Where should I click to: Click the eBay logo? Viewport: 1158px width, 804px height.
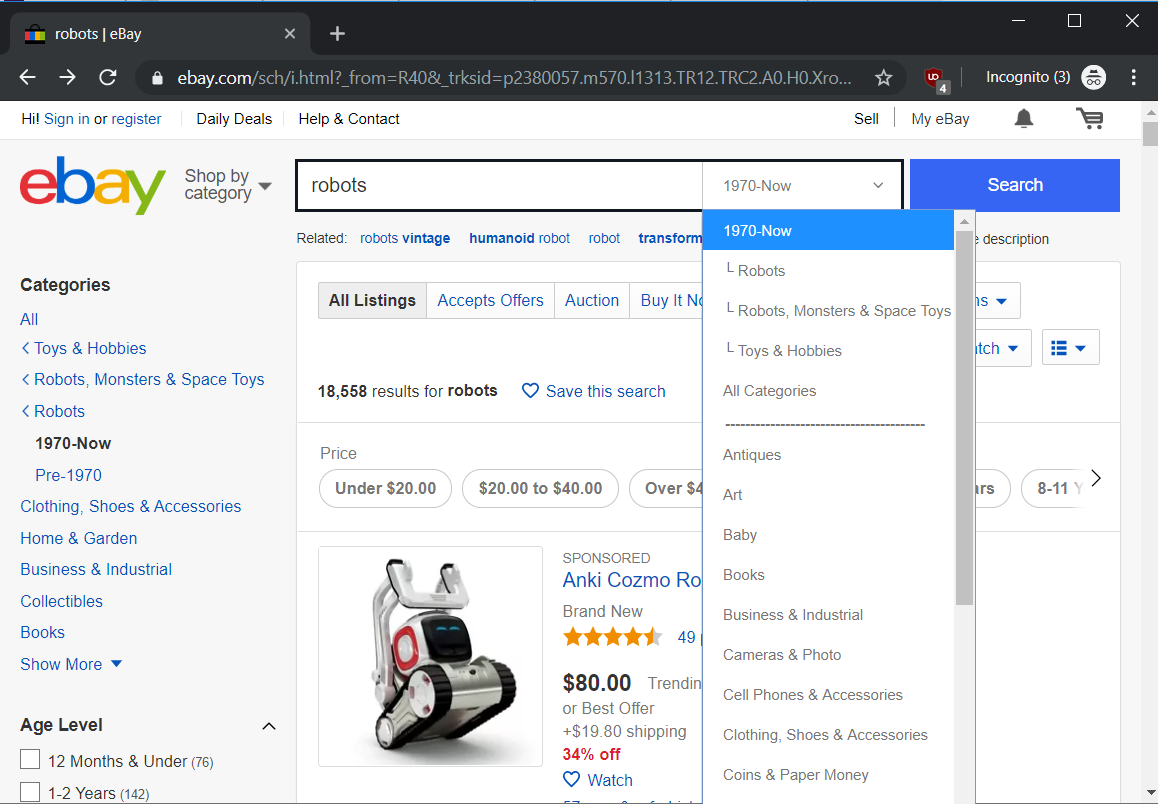pyautogui.click(x=92, y=185)
